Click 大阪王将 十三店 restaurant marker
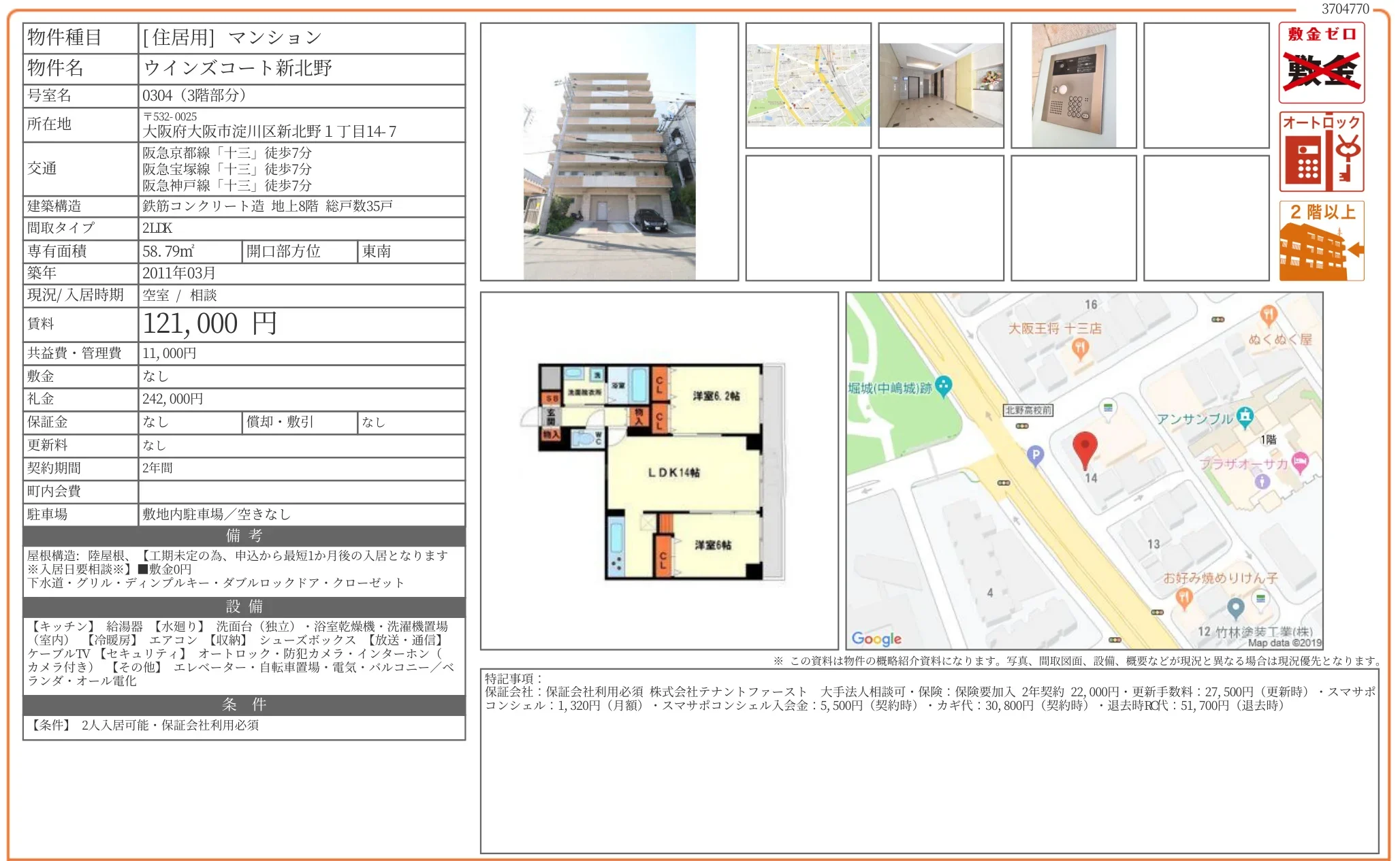Image resolution: width=1400 pixels, height=861 pixels. point(1080,348)
